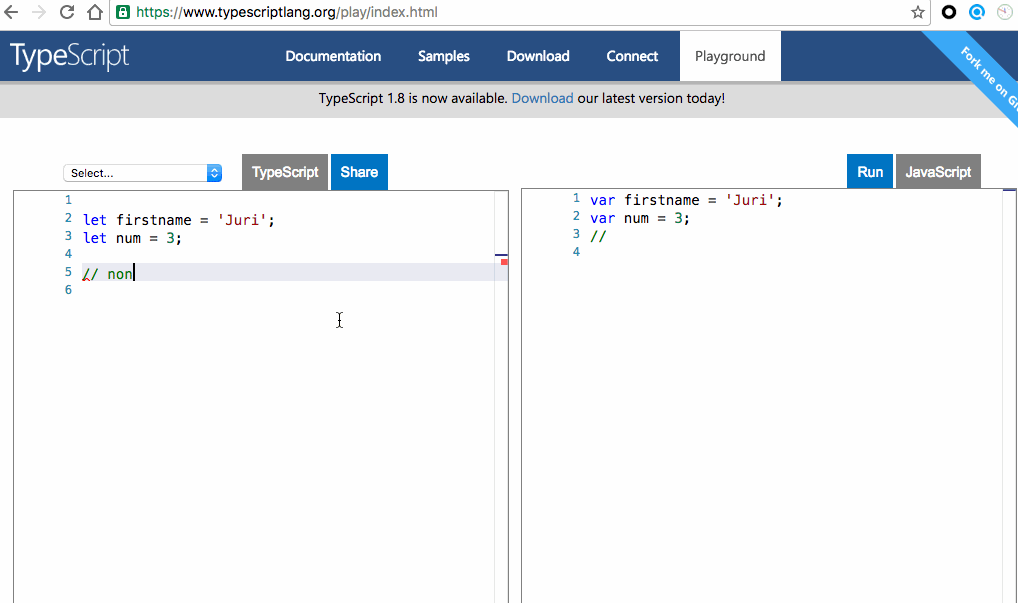Click the Download link in announcement banner
1018x603 pixels.
tap(542, 98)
